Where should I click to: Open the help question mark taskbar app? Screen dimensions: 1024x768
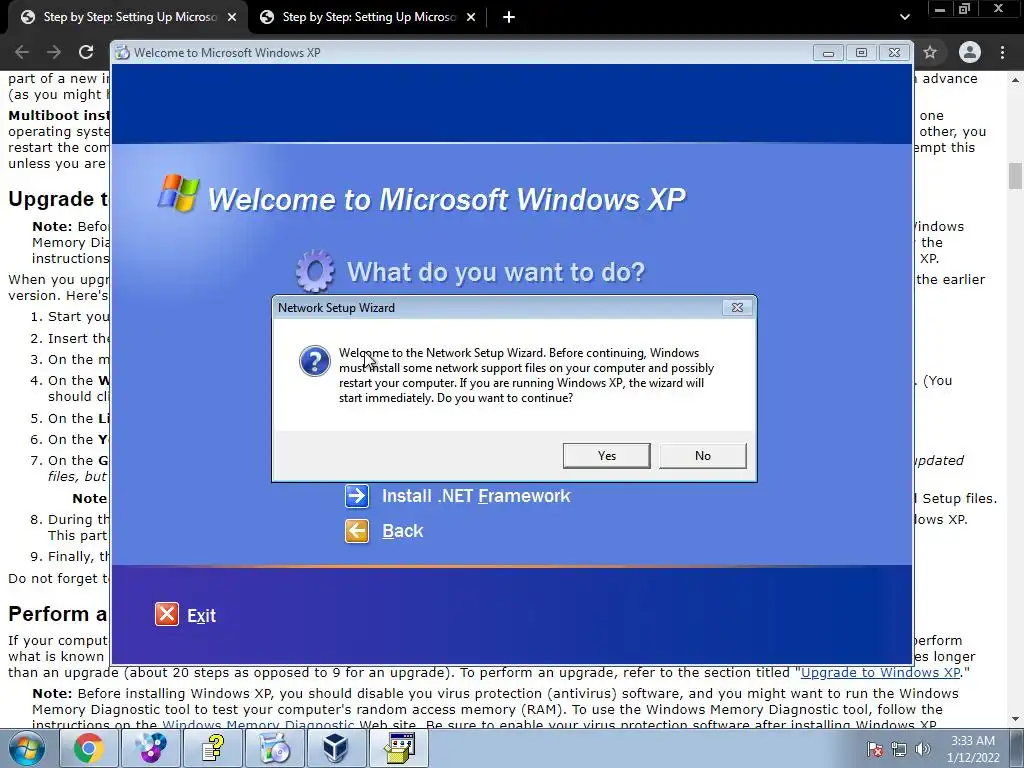coord(212,748)
